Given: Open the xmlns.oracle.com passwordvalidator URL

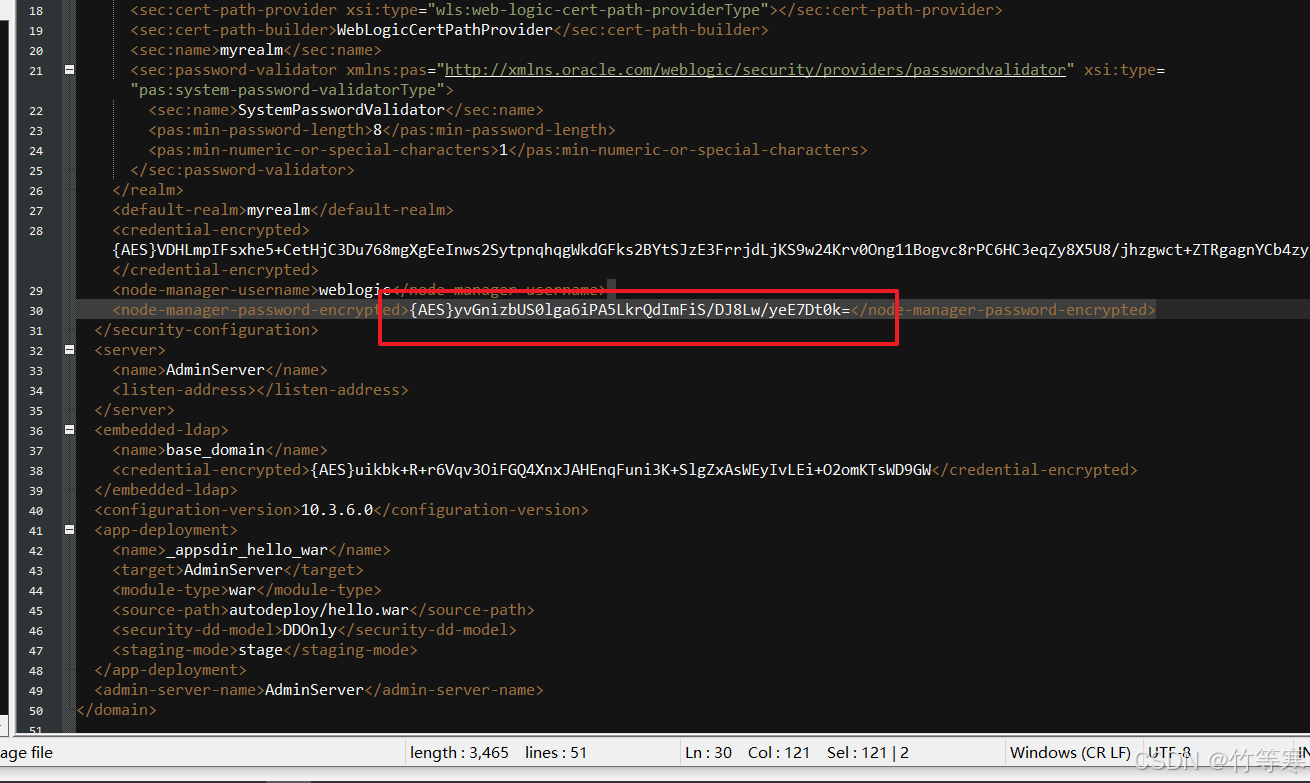Looking at the screenshot, I should click(755, 70).
